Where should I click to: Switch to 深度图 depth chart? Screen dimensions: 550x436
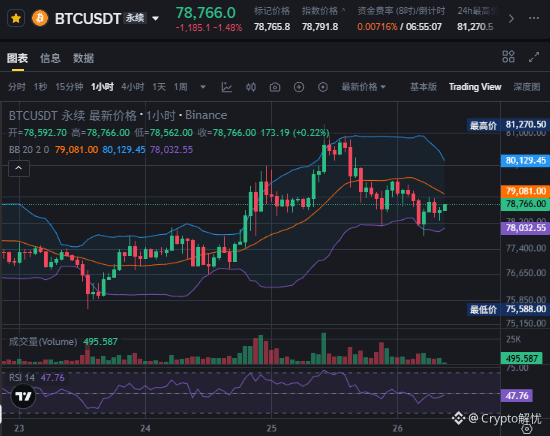click(x=526, y=87)
